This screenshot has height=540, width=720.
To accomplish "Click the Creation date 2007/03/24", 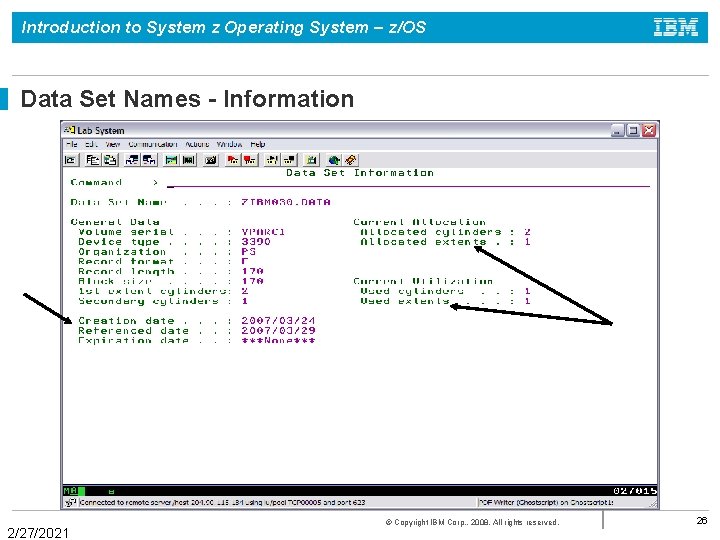I will pyautogui.click(x=278, y=321).
